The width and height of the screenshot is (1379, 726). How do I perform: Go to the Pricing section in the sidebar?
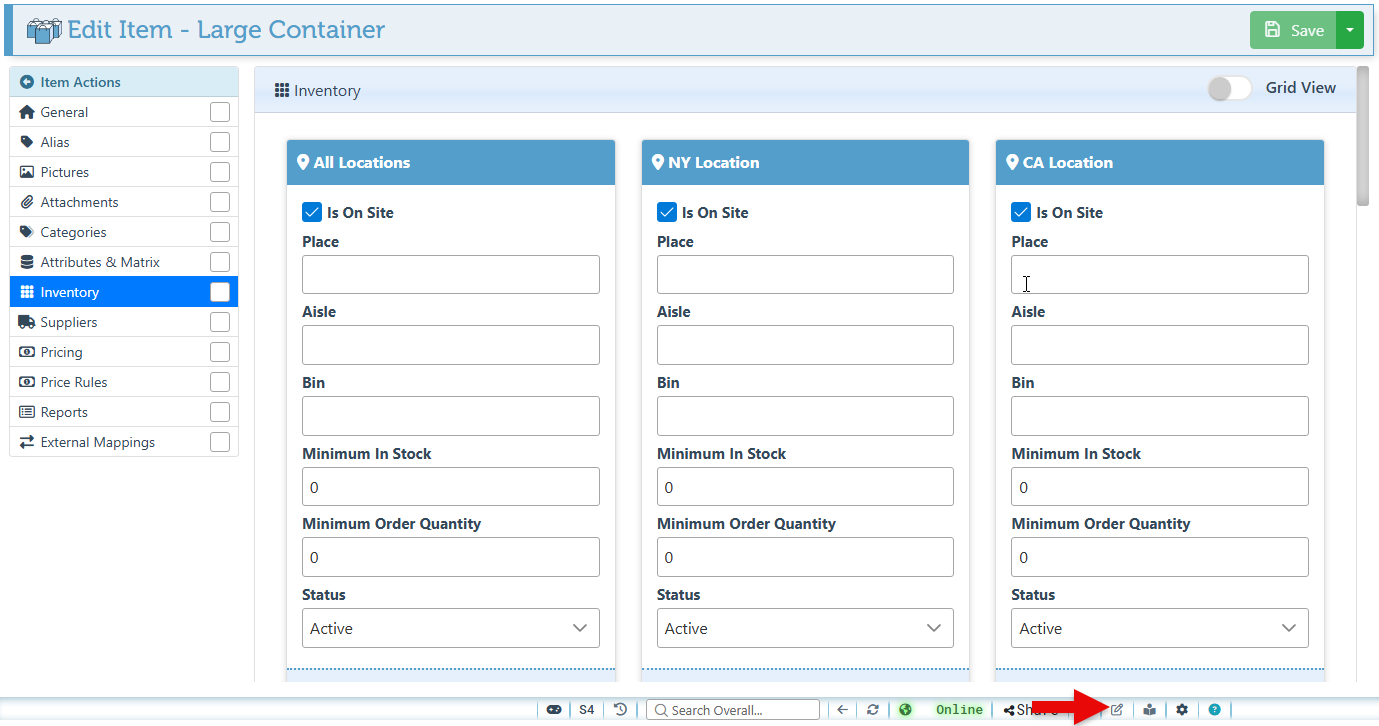pos(62,352)
